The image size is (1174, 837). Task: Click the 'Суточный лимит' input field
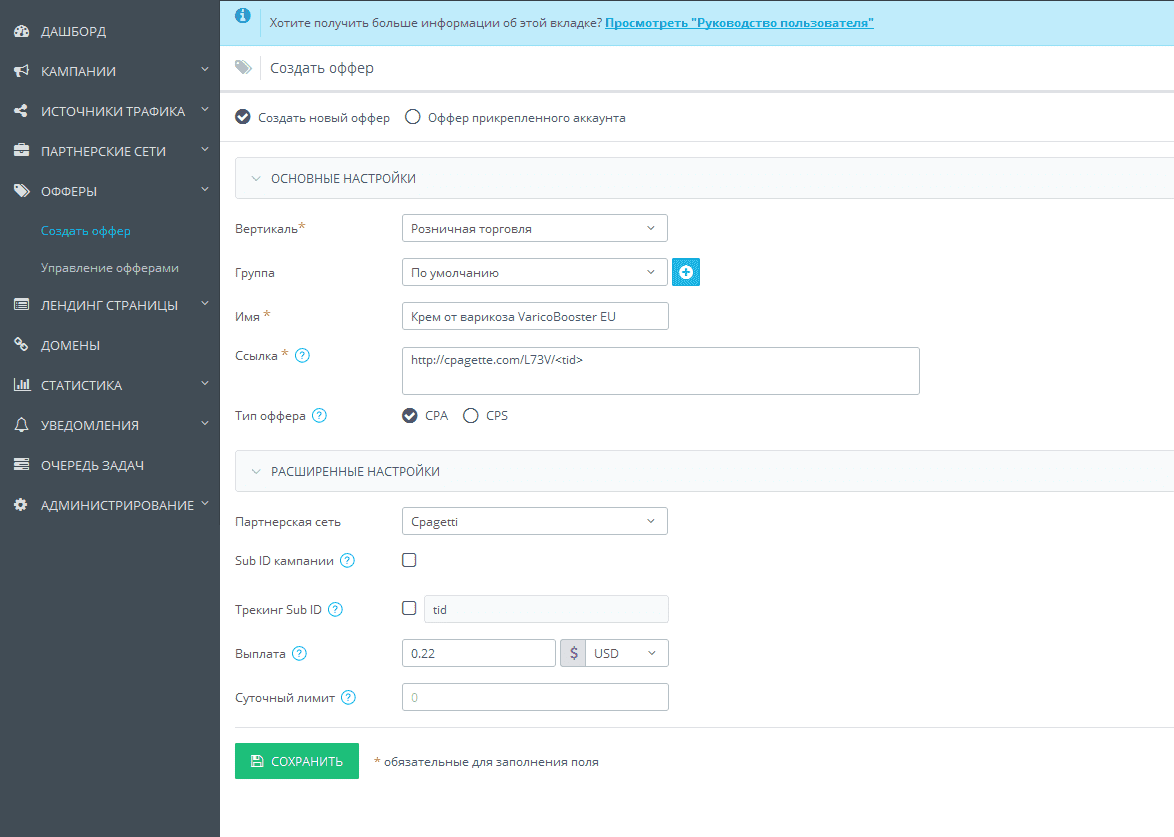coord(535,697)
